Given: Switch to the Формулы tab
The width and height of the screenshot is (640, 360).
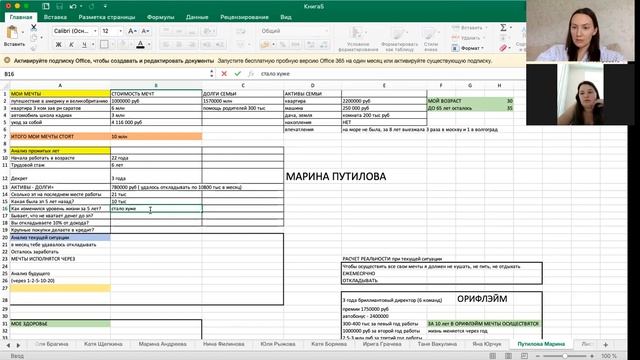Looking at the screenshot, I should 160,17.
